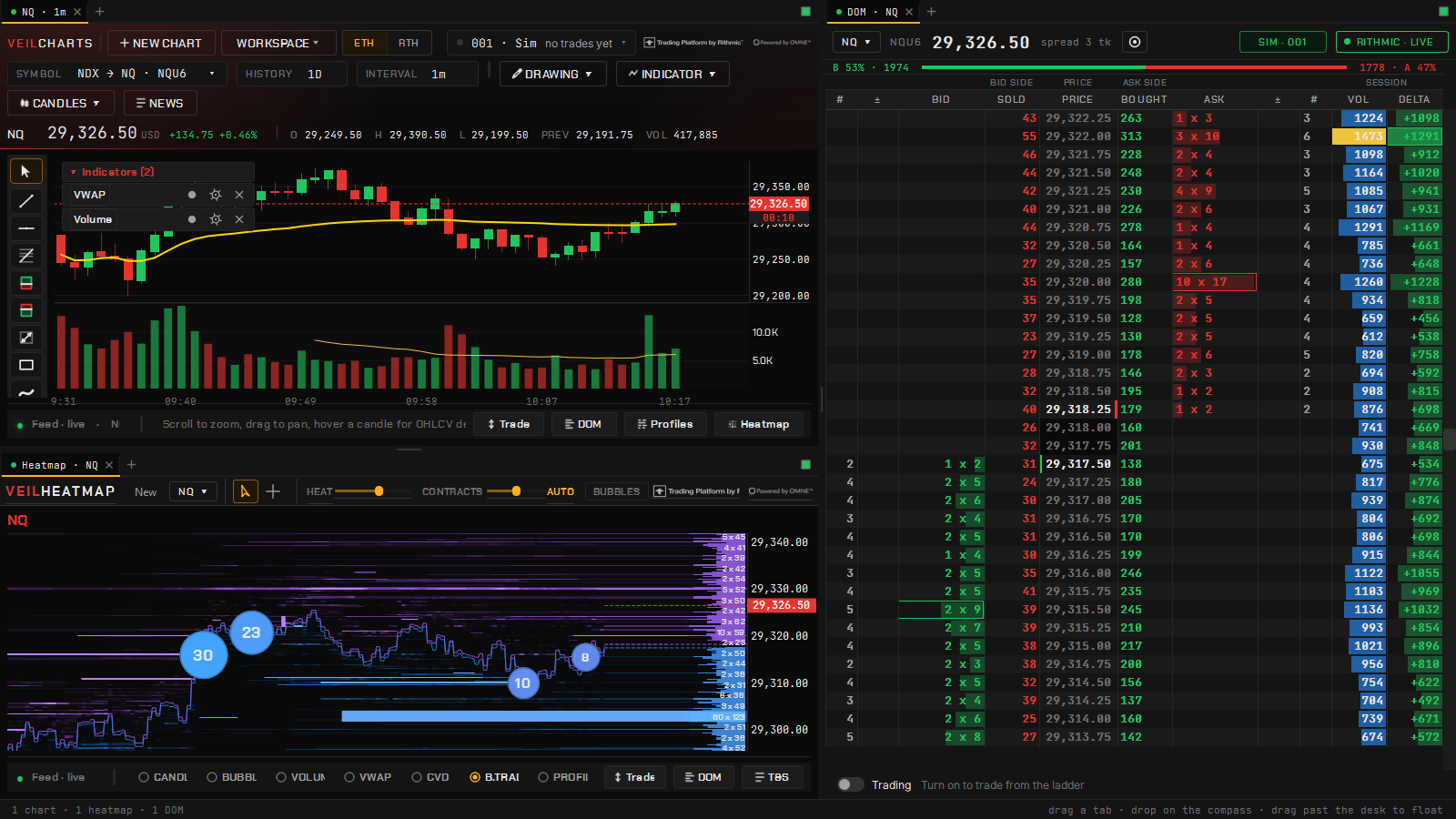Add new tab beside the NQ 1m tab
The height and width of the screenshot is (819, 1456).
coord(100,12)
